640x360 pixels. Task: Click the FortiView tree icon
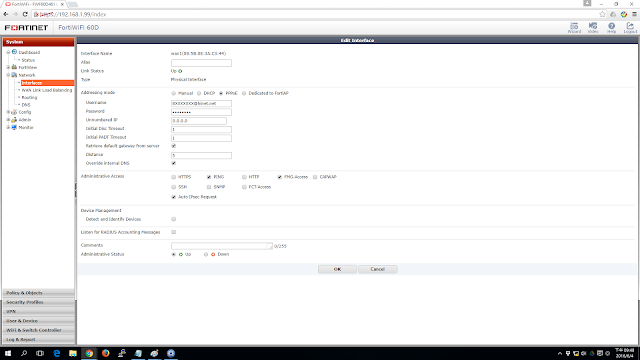point(14,67)
